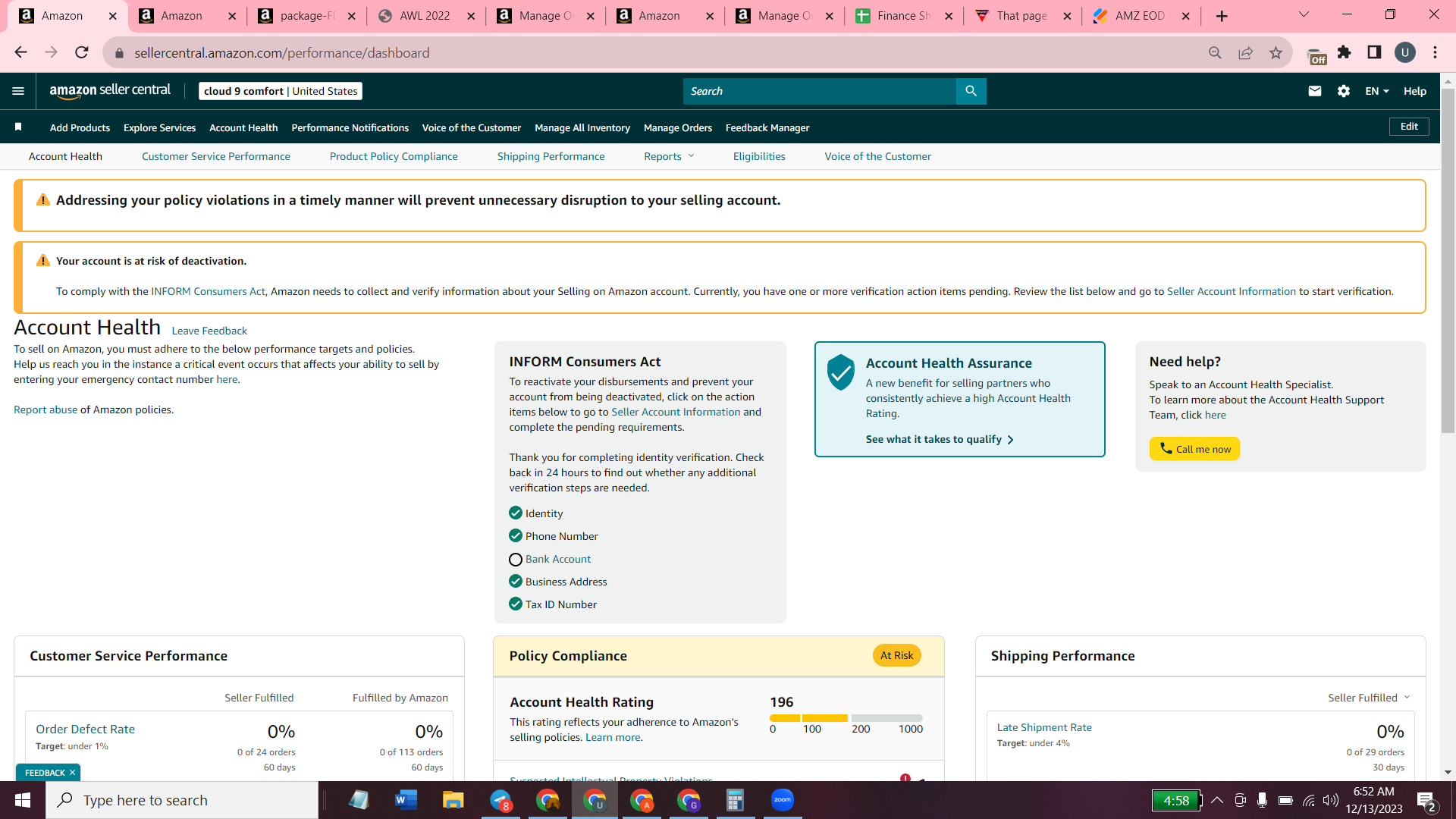Viewport: 1456px width, 819px height.
Task: Click the Report abuse link
Action: point(45,409)
